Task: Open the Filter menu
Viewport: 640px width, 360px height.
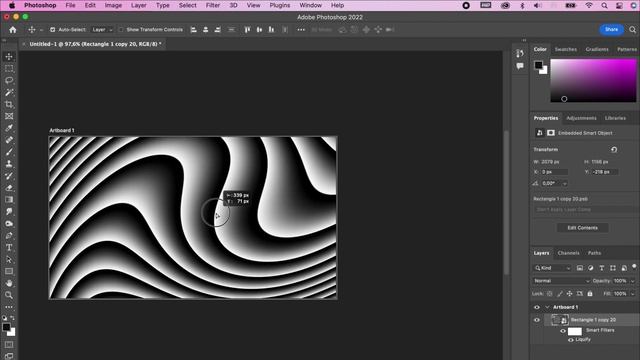Action: 213,5
